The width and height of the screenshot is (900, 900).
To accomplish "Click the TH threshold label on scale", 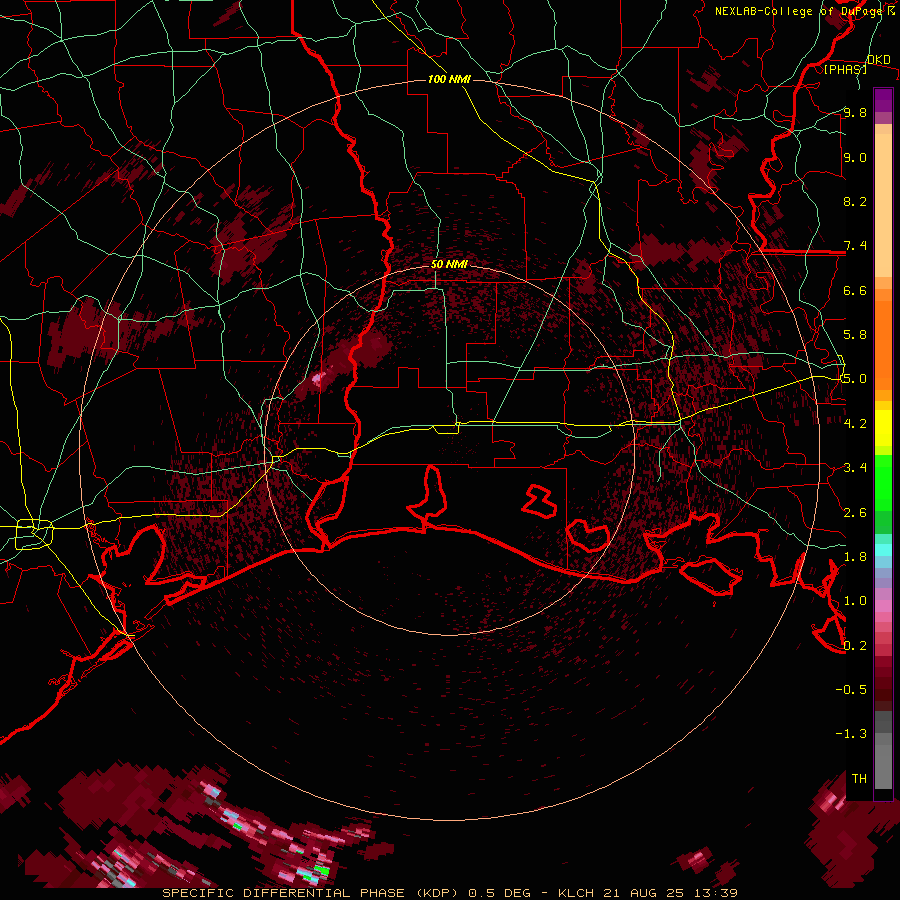I will [859, 779].
